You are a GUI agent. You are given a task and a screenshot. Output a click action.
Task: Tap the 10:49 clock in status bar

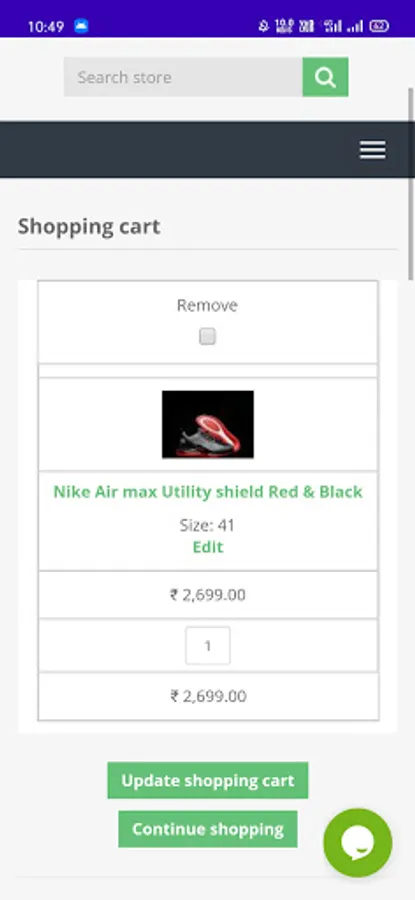[x=45, y=27]
